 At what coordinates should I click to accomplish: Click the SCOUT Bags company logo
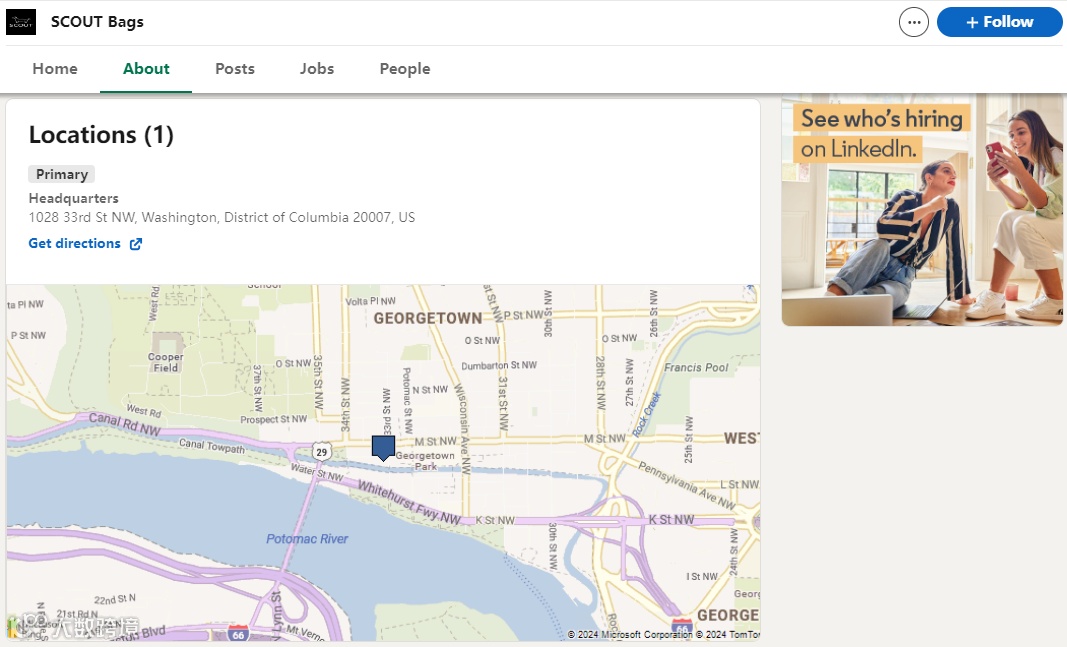[x=20, y=22]
